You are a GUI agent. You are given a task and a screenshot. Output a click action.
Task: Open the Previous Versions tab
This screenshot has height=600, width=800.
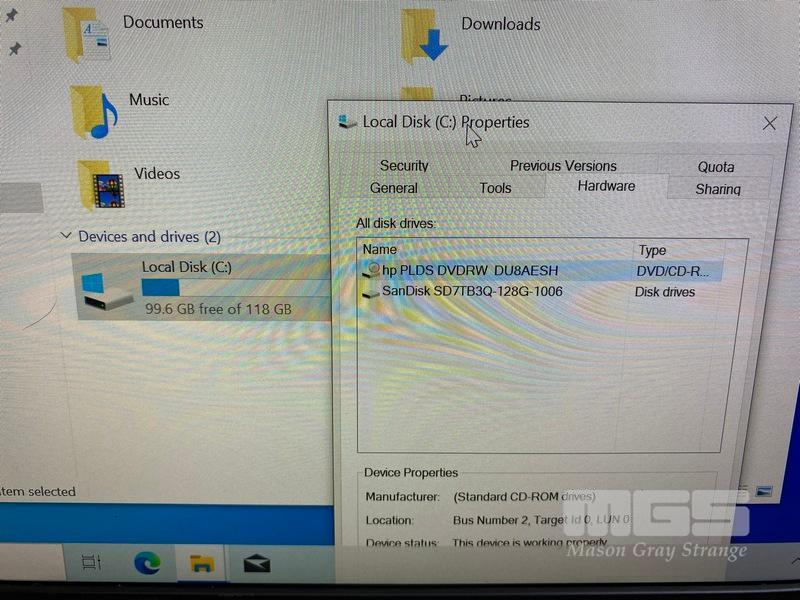(x=563, y=166)
